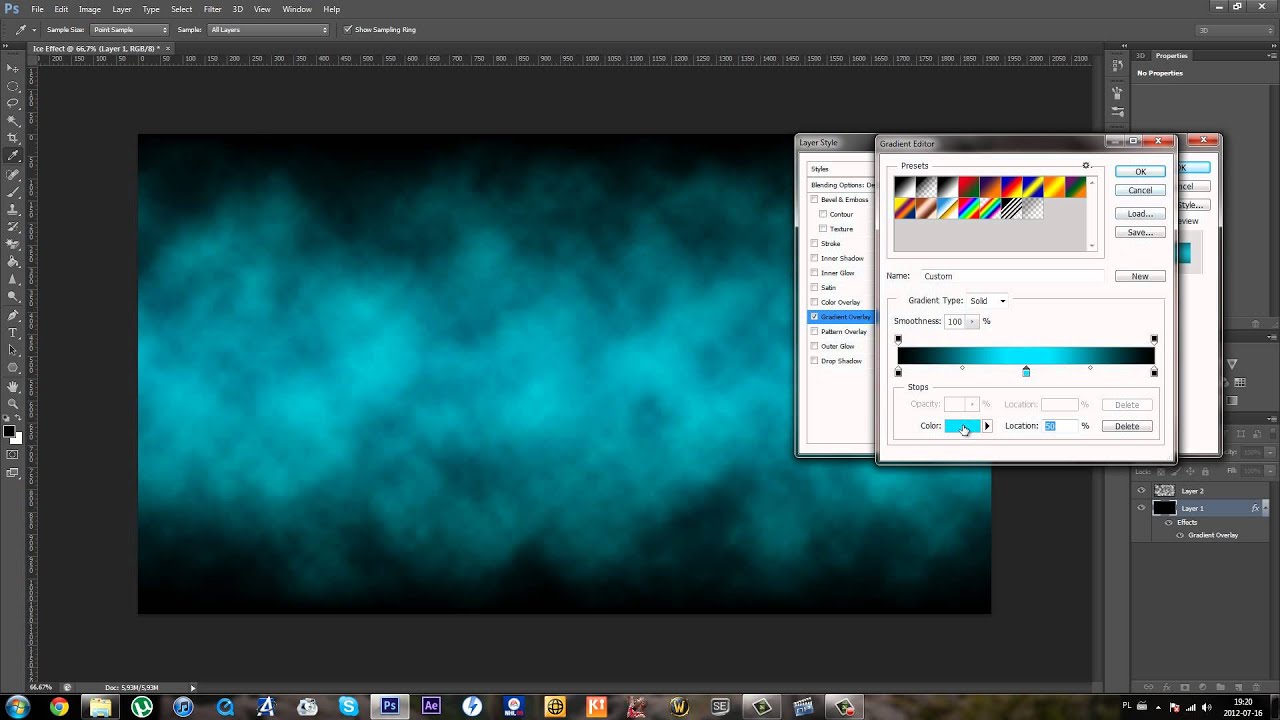Open the File menu
The width and height of the screenshot is (1280, 720).
tap(37, 9)
